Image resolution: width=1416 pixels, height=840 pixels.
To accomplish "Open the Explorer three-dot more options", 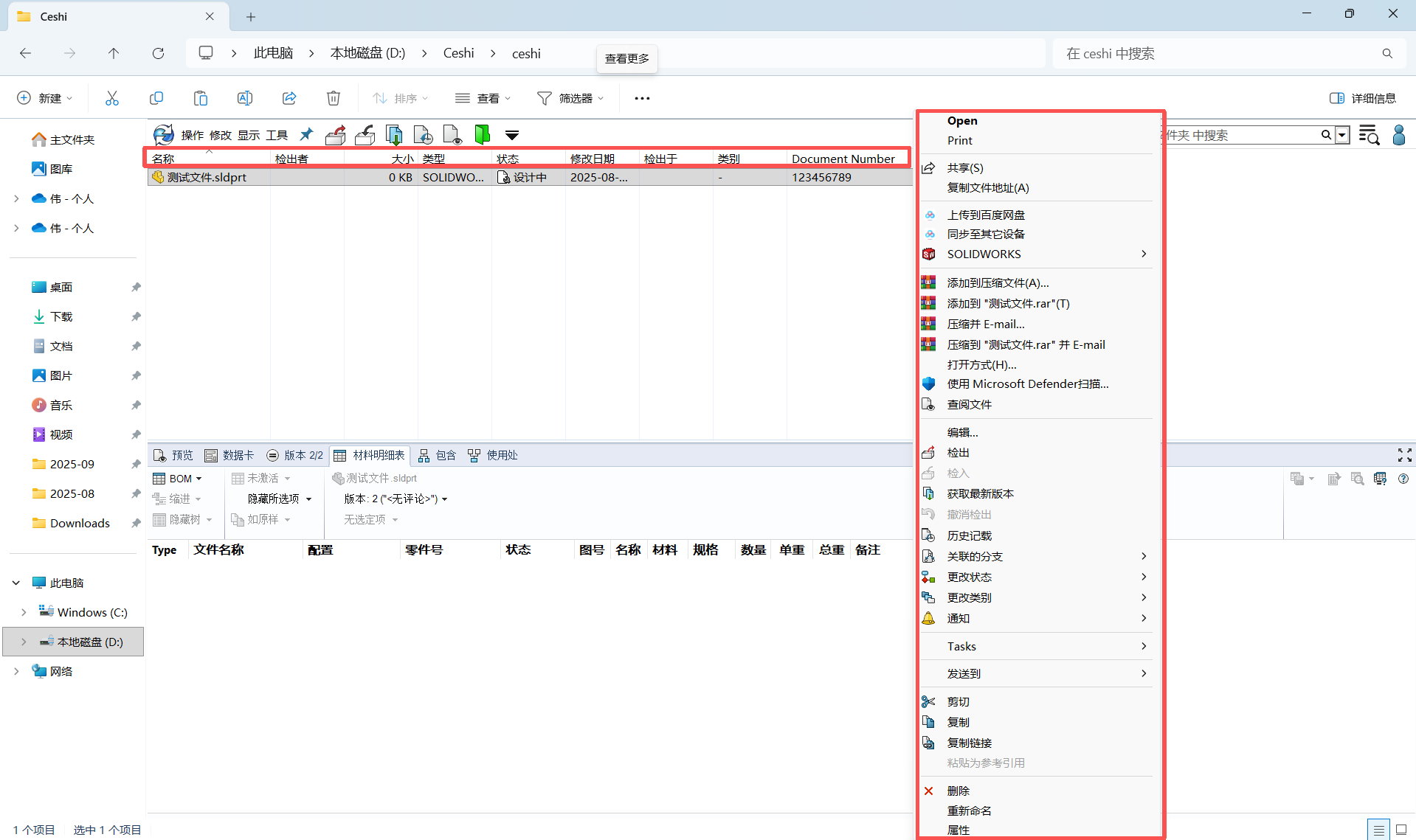I will tap(642, 98).
